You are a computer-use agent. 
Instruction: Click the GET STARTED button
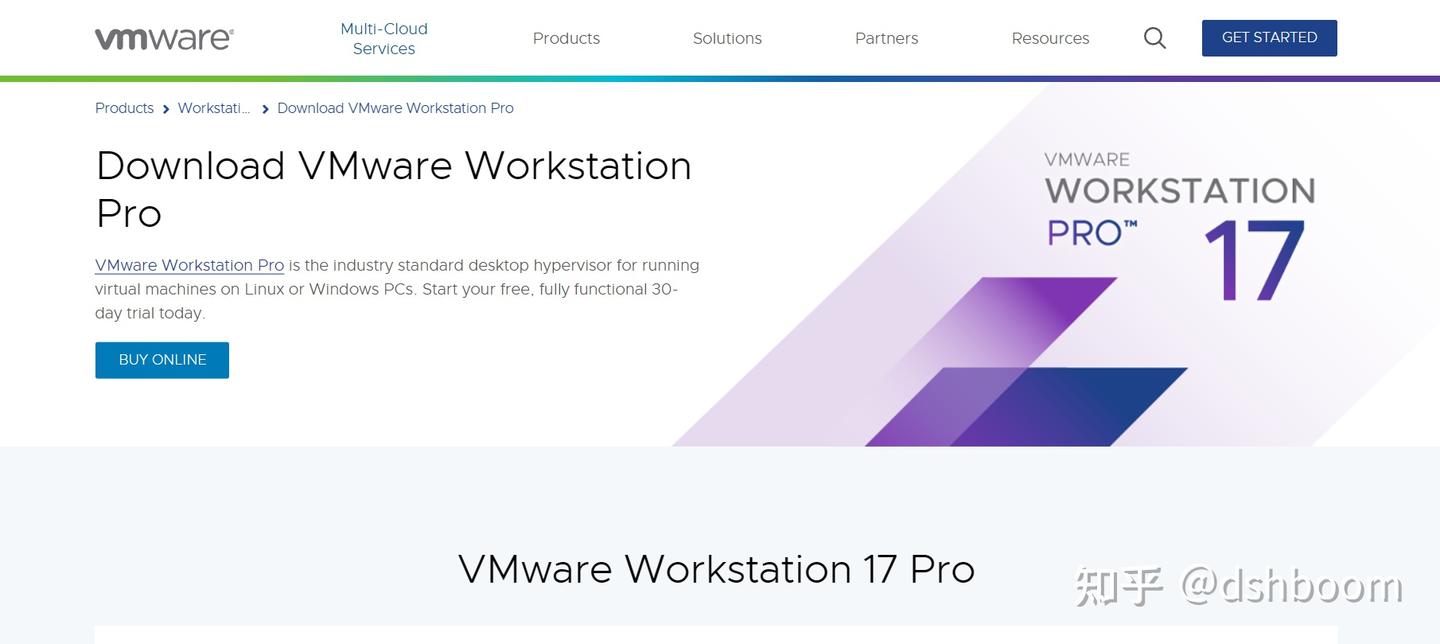pos(1269,37)
